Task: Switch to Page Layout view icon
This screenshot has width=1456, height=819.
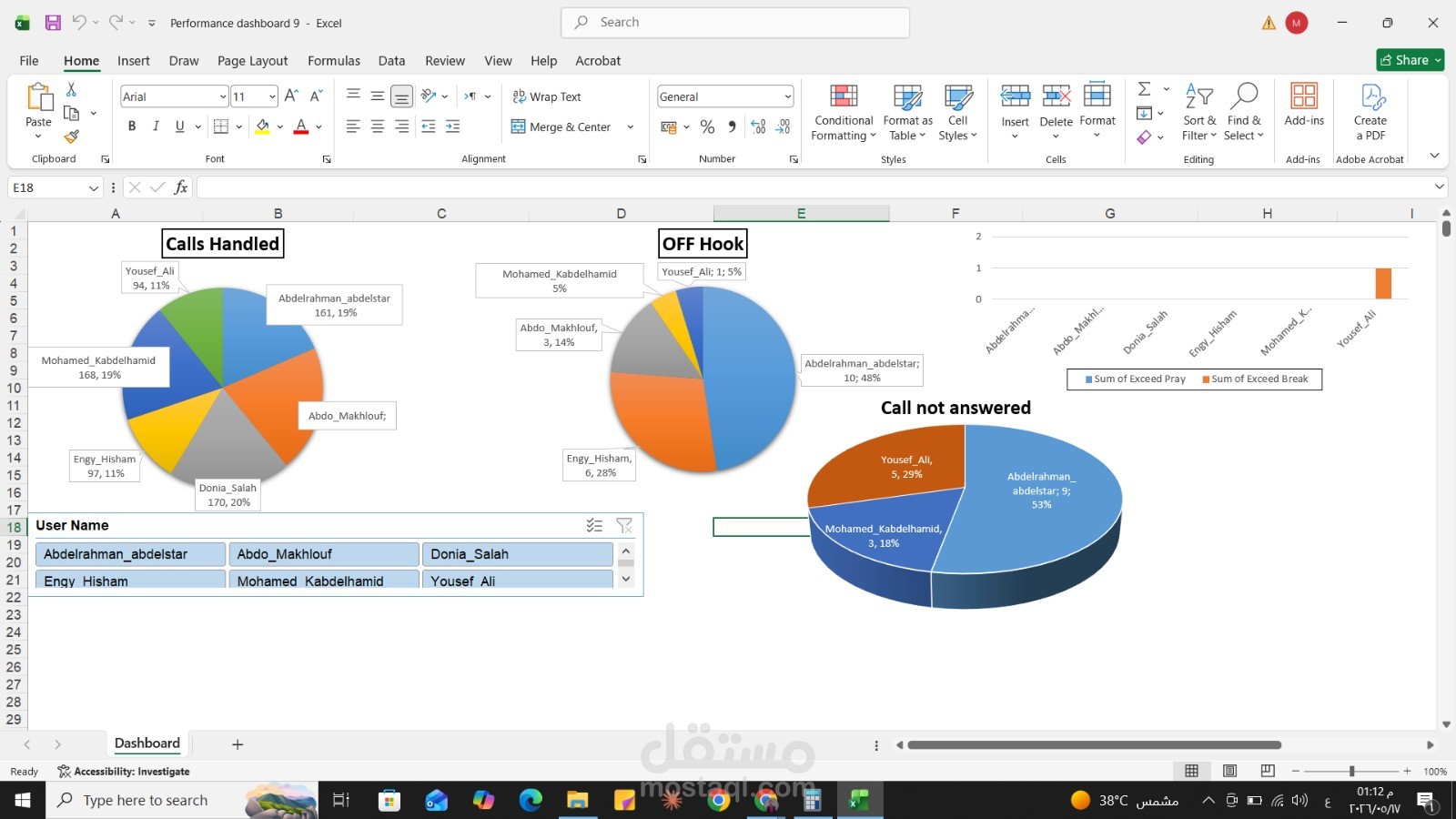Action: (x=1229, y=771)
